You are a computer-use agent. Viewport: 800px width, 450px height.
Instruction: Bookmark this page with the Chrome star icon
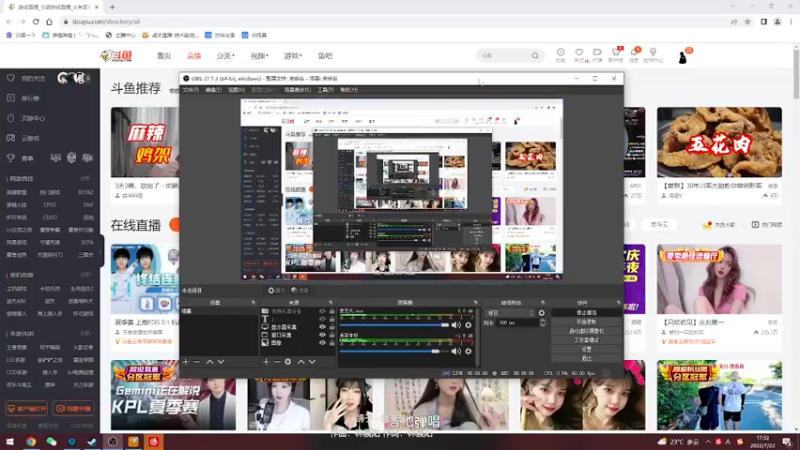point(747,21)
